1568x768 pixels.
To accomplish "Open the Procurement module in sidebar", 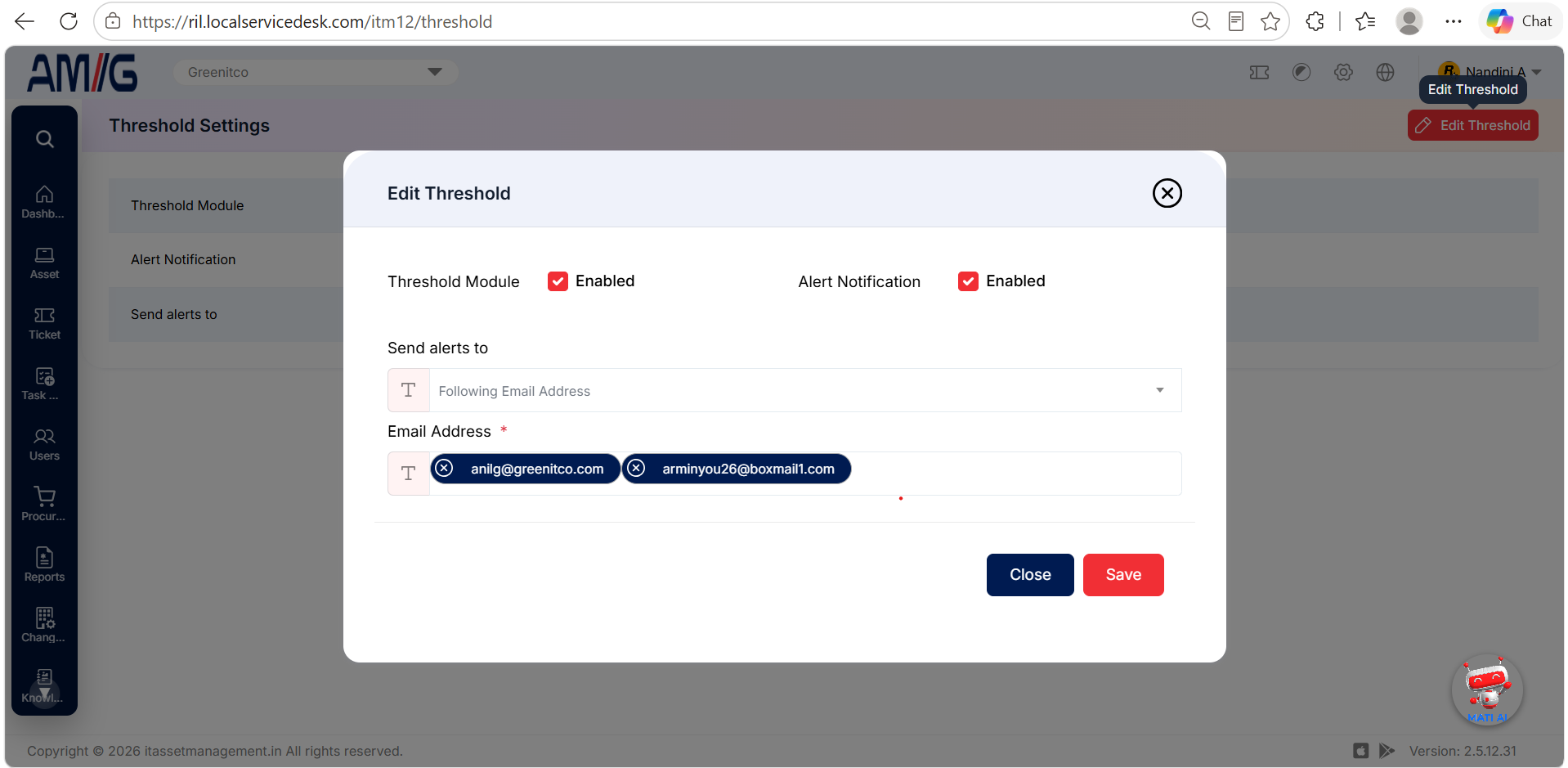I will pos(44,505).
